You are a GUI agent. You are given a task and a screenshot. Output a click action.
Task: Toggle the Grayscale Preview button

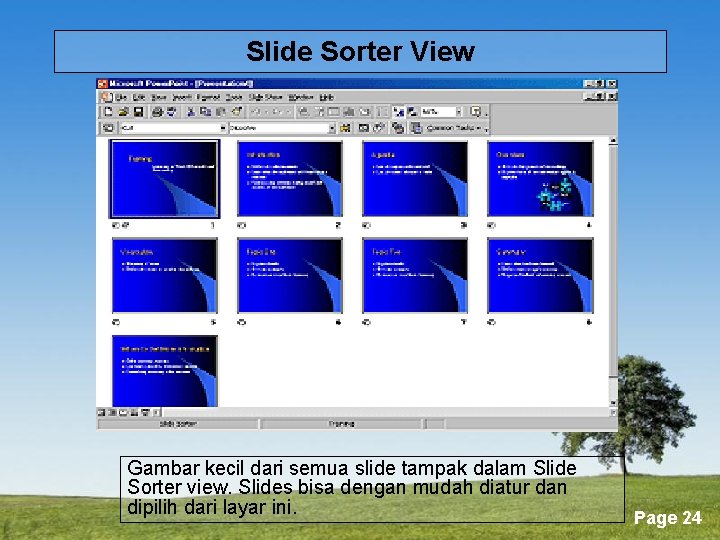coord(412,112)
